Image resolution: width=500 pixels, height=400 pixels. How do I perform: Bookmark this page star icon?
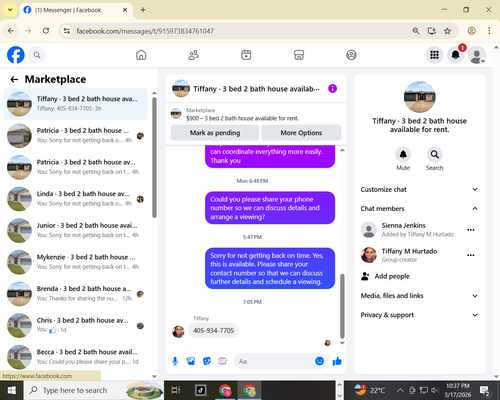click(x=447, y=31)
